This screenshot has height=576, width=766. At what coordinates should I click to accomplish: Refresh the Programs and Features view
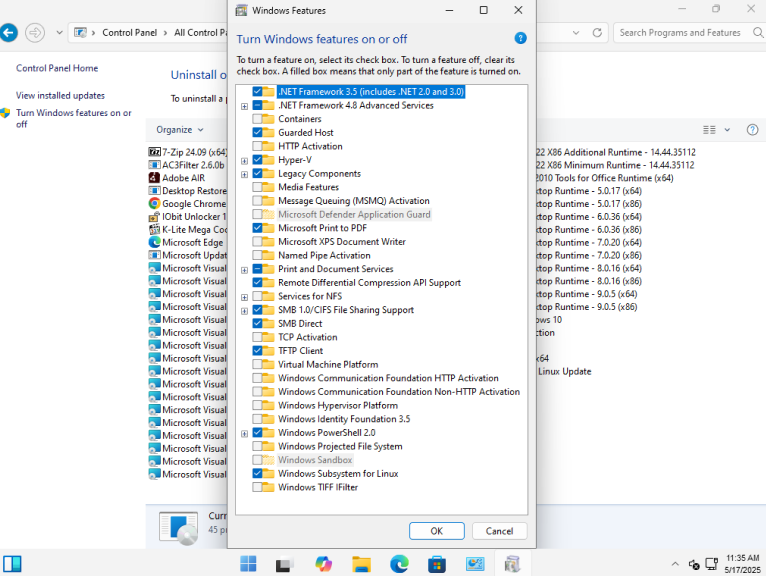[597, 33]
